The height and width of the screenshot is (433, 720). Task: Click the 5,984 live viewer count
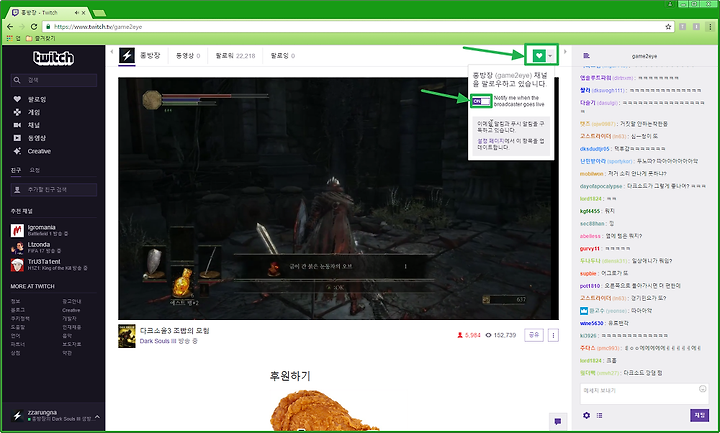[x=468, y=335]
